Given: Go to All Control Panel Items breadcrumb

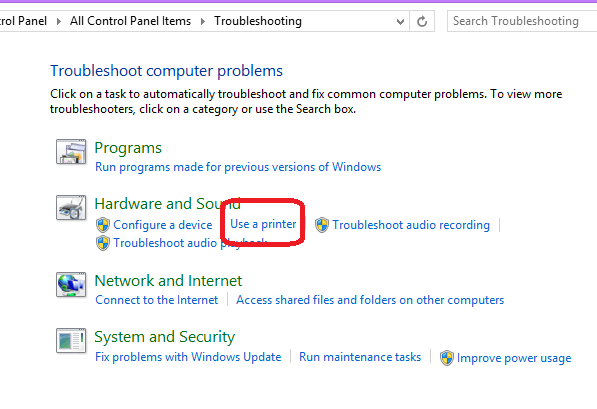Looking at the screenshot, I should click(130, 21).
